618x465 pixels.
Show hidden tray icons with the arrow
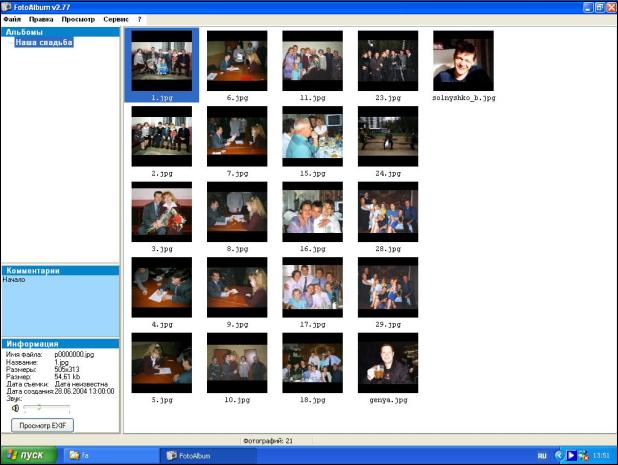(x=559, y=455)
